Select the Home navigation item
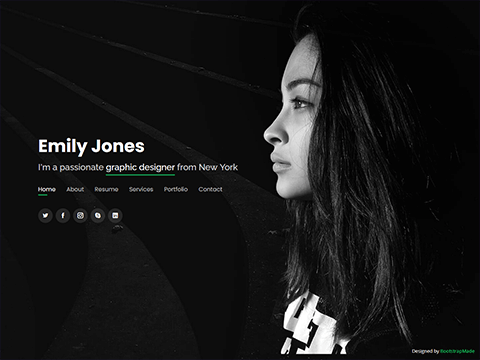480x360 pixels. click(x=47, y=189)
